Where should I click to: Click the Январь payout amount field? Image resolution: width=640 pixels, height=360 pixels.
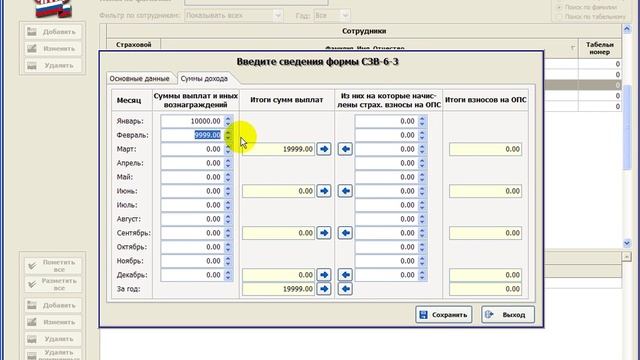192,121
